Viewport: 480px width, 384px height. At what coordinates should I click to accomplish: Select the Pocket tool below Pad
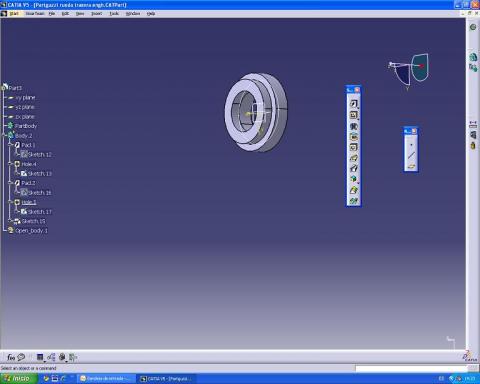click(353, 115)
